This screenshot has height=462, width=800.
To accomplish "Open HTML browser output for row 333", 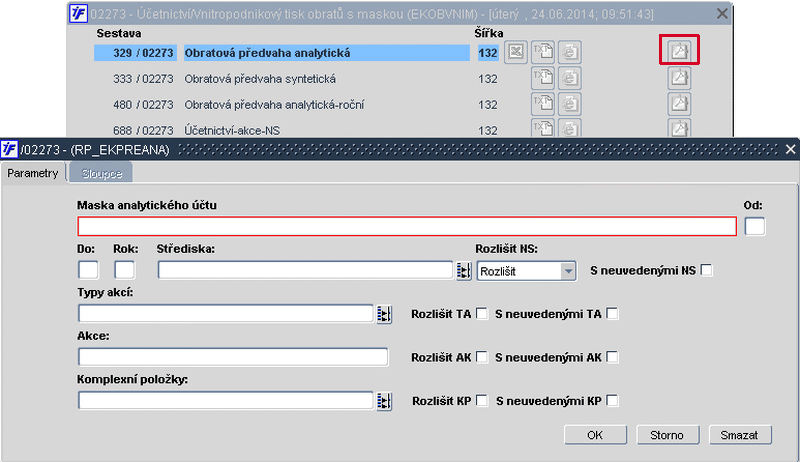I will [x=570, y=78].
